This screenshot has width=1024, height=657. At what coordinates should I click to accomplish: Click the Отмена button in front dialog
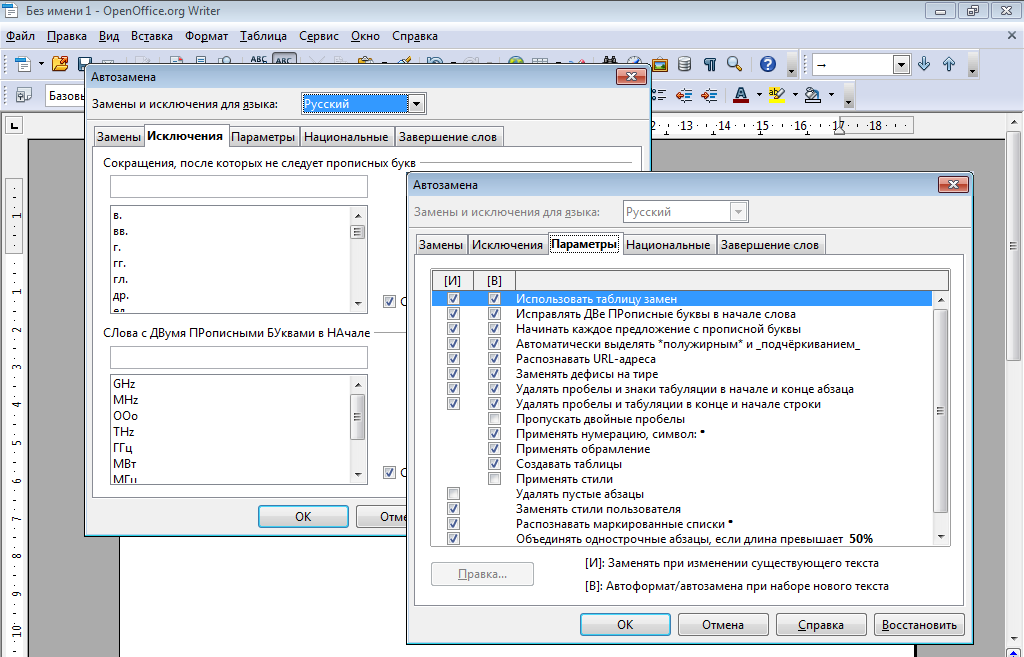722,625
